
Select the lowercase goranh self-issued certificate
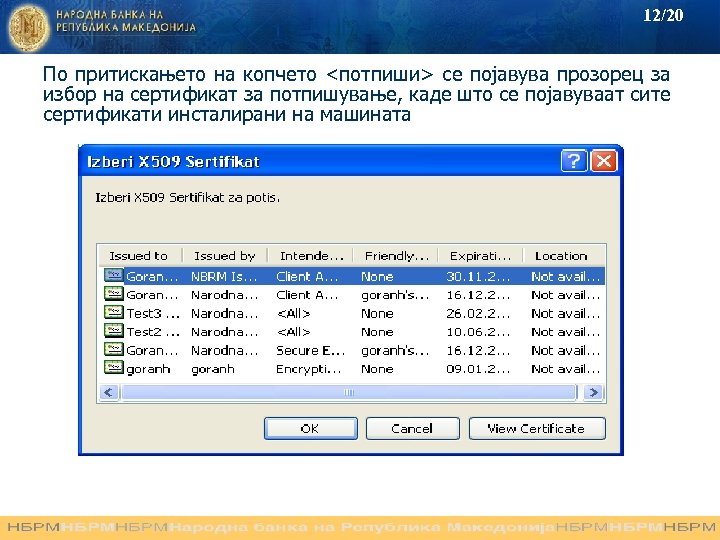(x=352, y=369)
